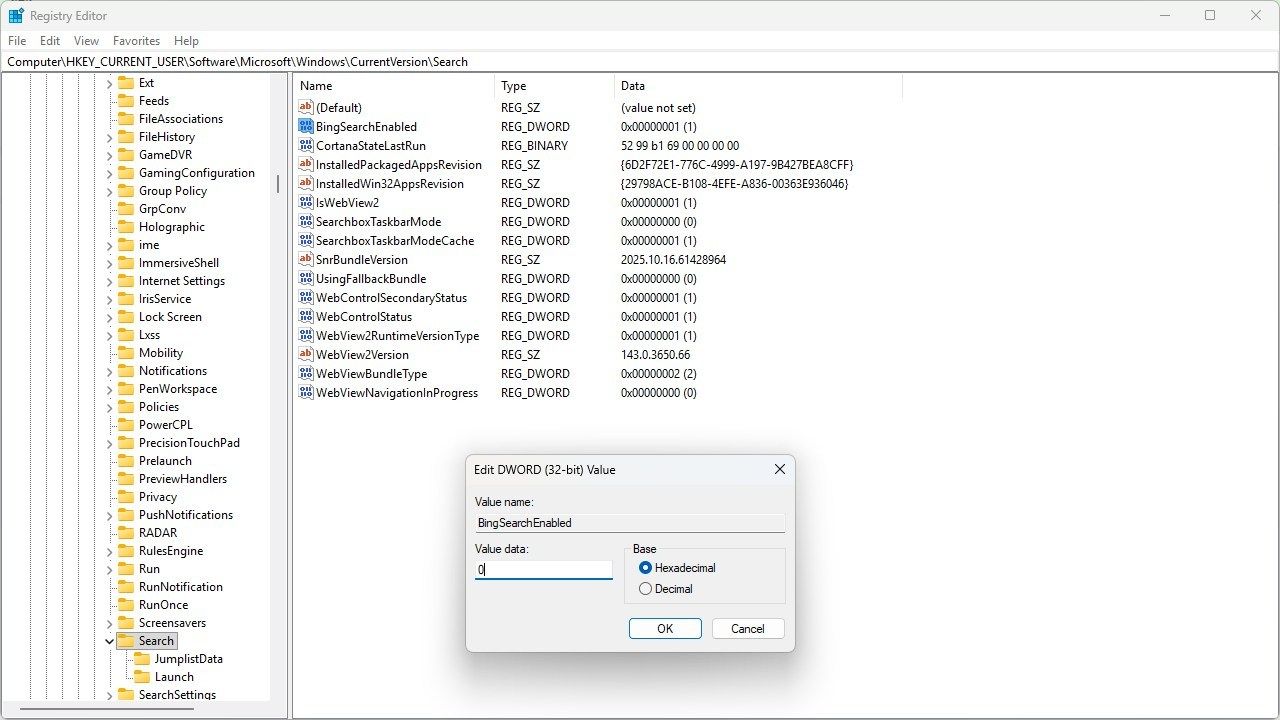Click the IsWebView2 DWORD icon
Viewport: 1280px width, 720px height.
(306, 203)
